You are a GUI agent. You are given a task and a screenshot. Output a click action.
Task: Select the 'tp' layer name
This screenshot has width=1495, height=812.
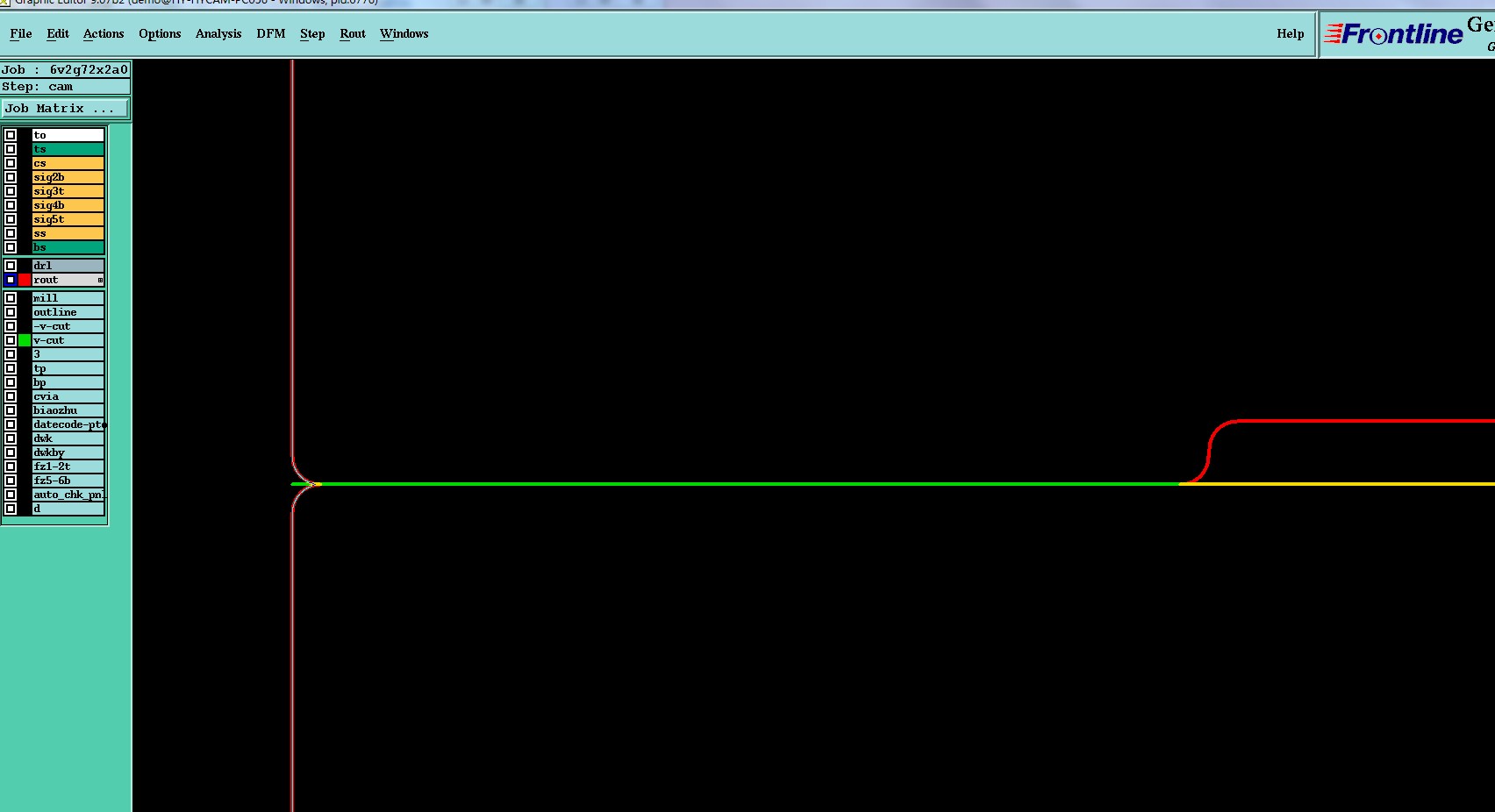68,368
